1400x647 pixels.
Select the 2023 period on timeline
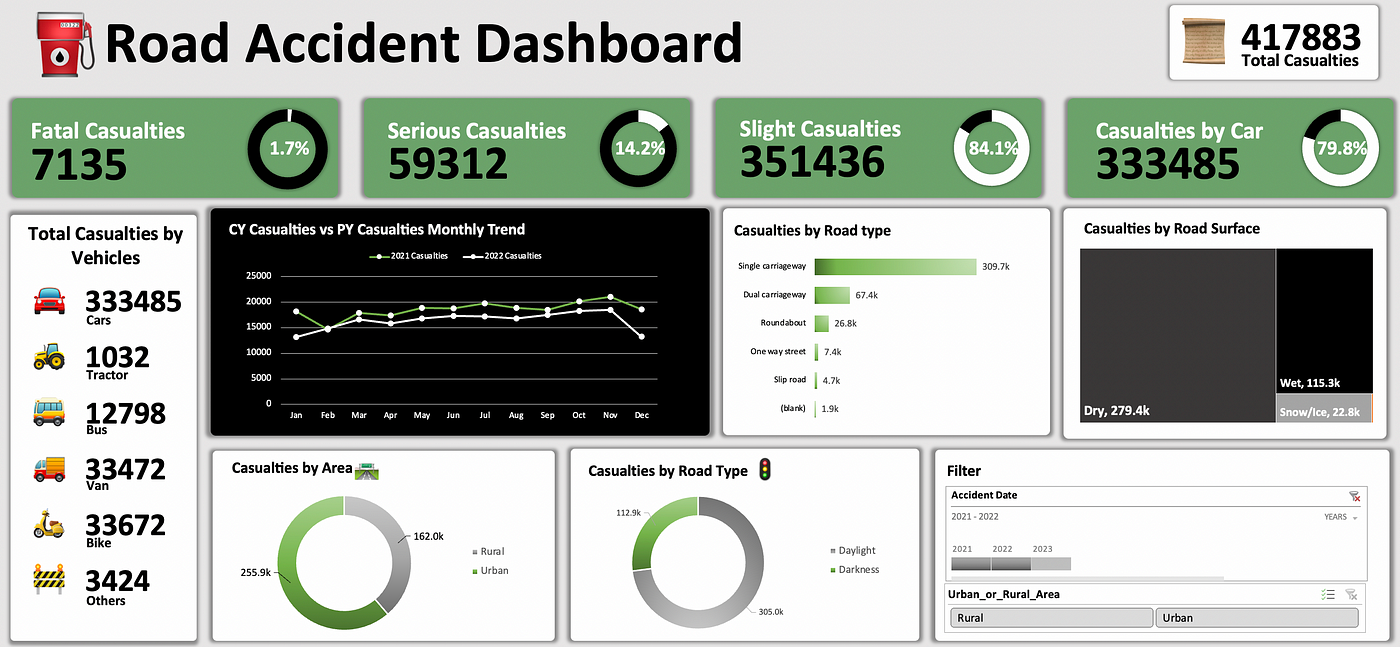pos(1050,564)
